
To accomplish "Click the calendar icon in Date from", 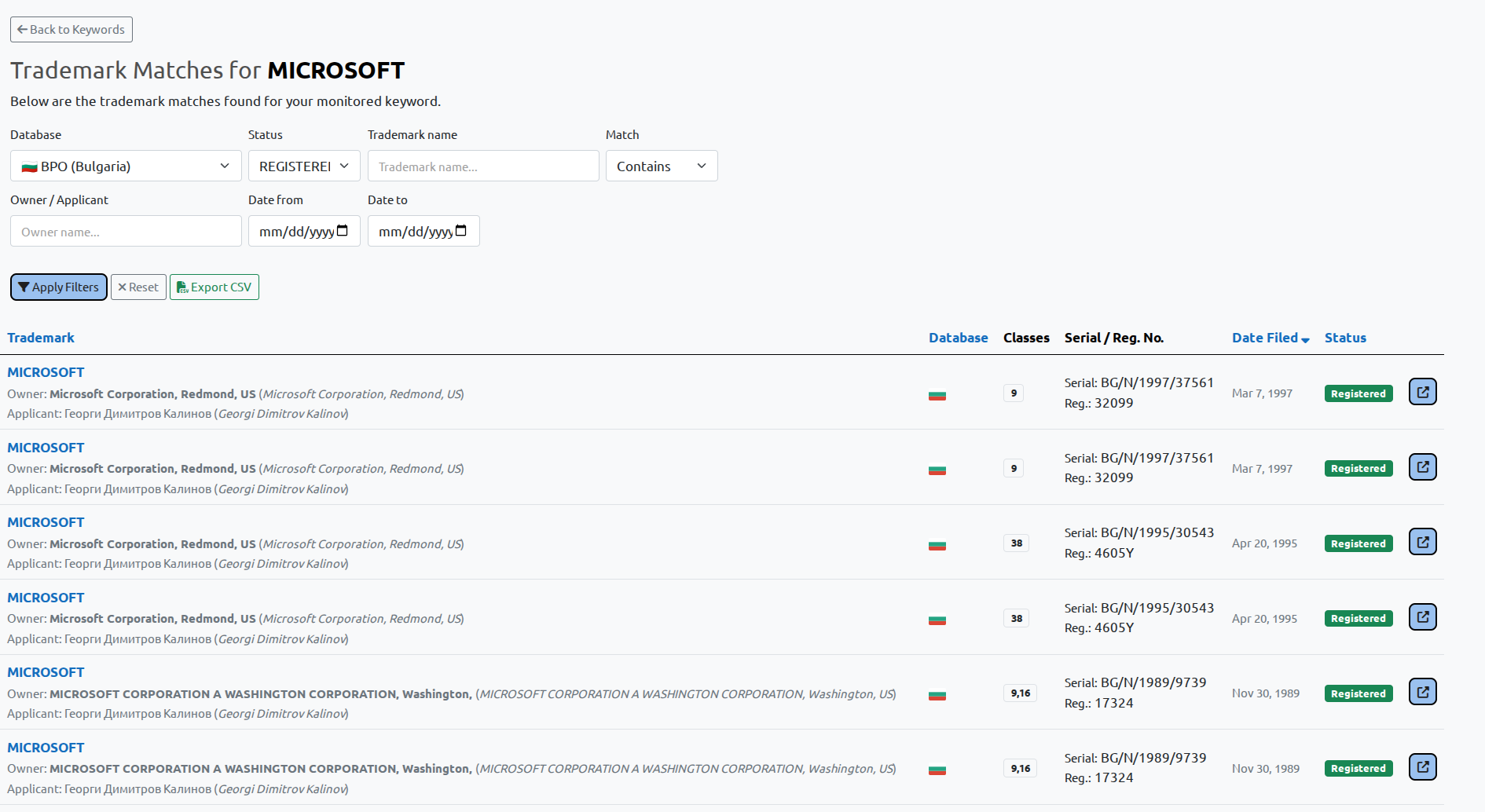I will click(343, 231).
